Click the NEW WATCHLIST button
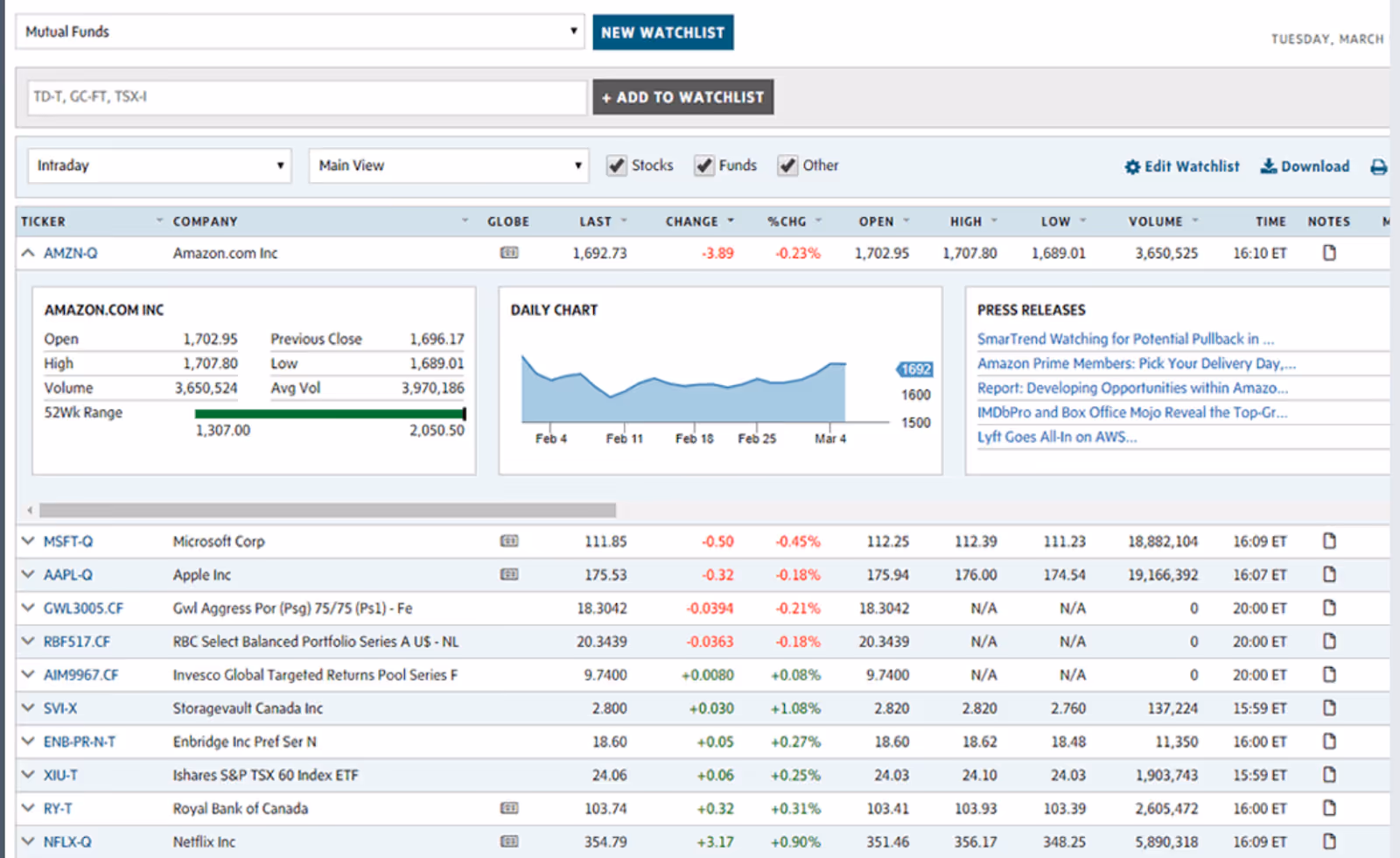Screen dimensions: 1400x858 click(662, 32)
